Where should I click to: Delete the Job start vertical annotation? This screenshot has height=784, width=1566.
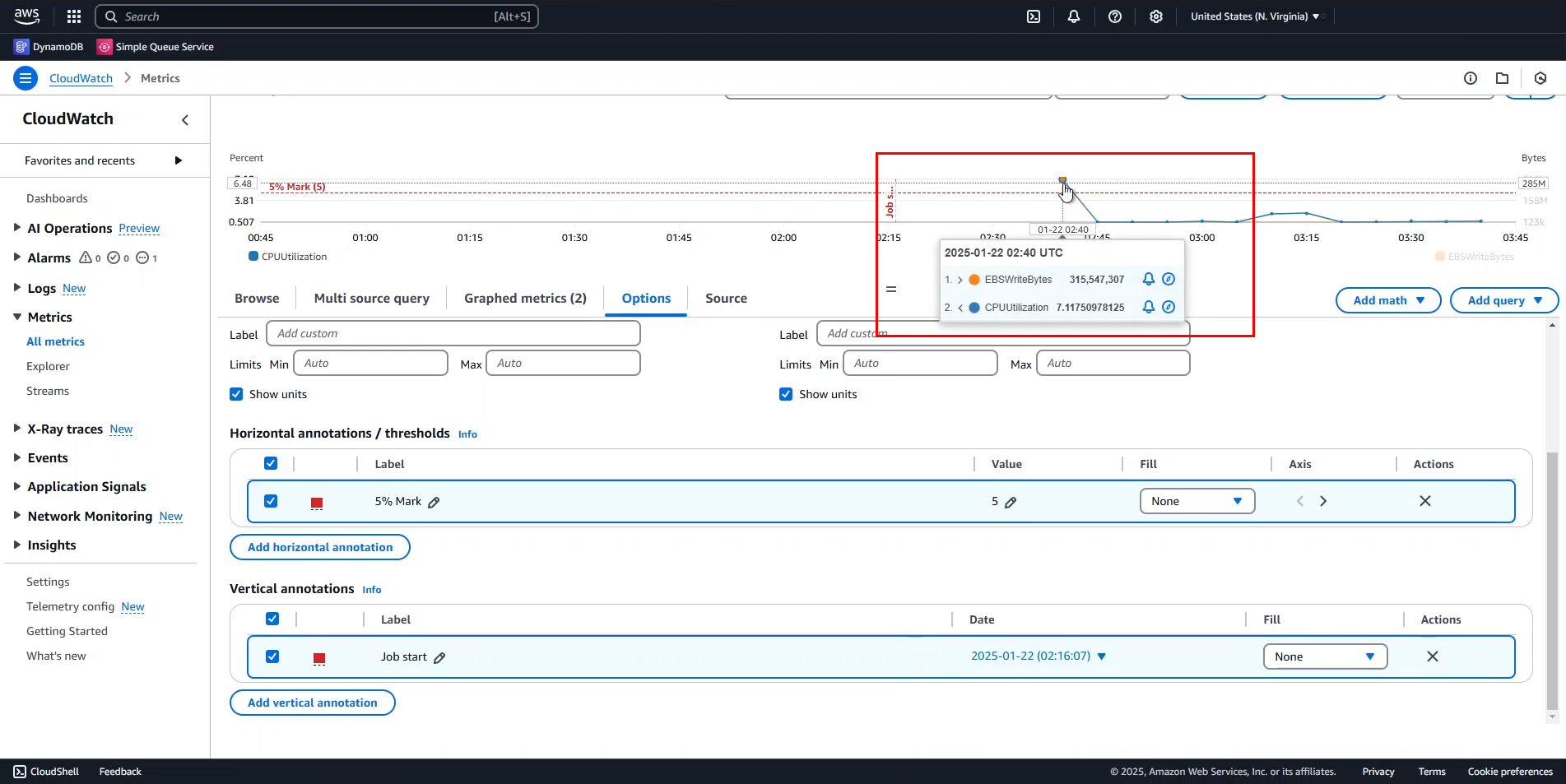pos(1432,656)
